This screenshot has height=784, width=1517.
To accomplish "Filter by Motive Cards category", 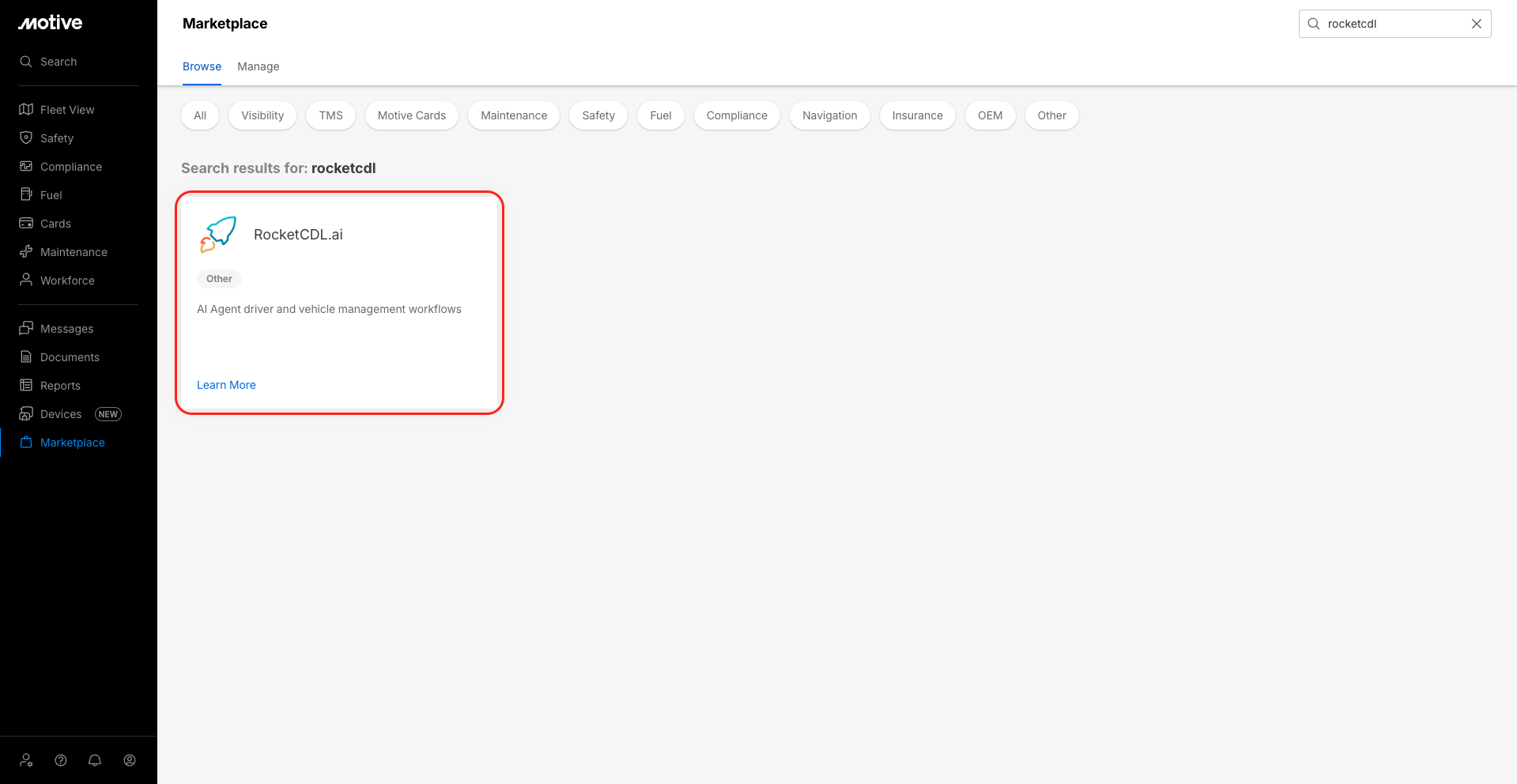I will tap(412, 115).
